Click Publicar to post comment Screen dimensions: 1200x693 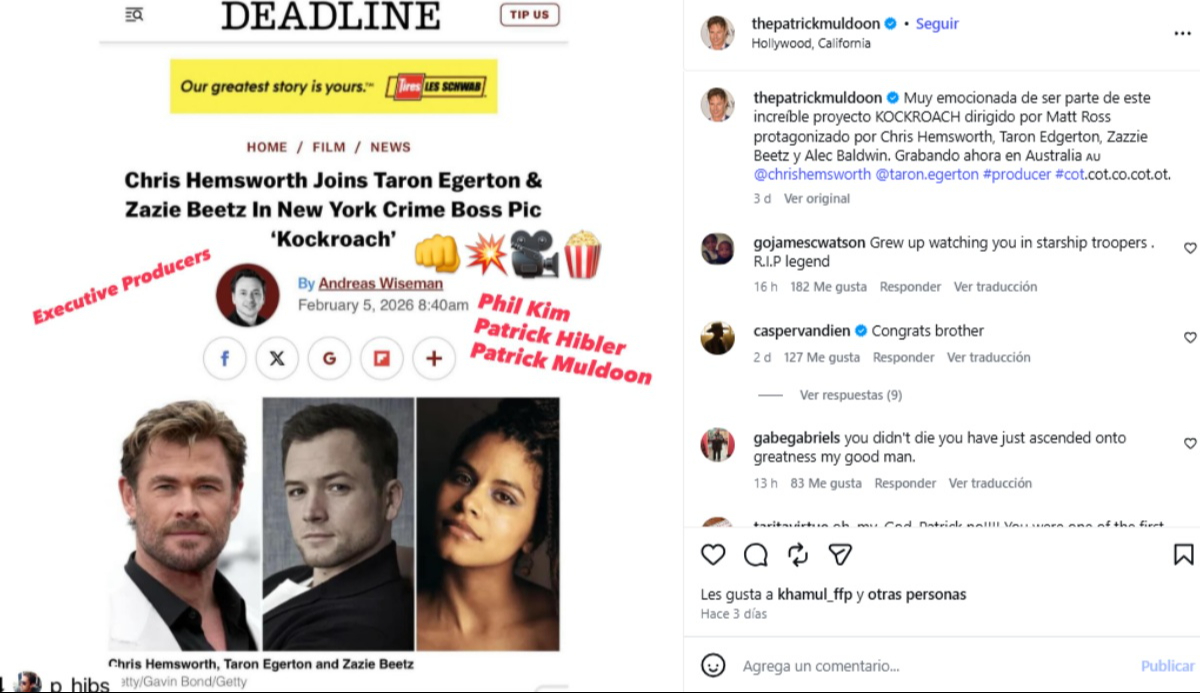tap(1167, 666)
